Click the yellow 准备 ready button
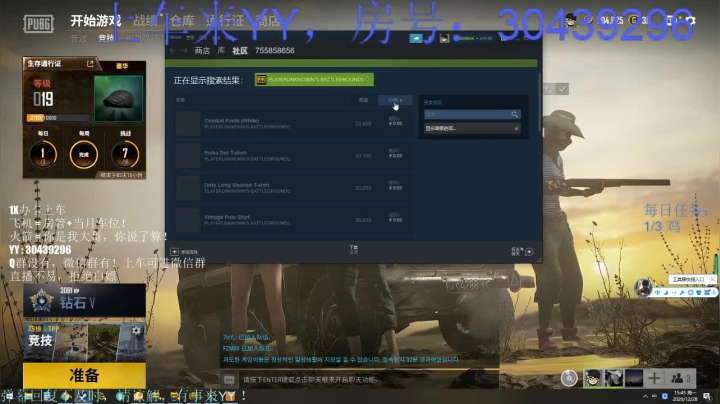Image resolution: width=720 pixels, height=404 pixels. click(x=84, y=376)
